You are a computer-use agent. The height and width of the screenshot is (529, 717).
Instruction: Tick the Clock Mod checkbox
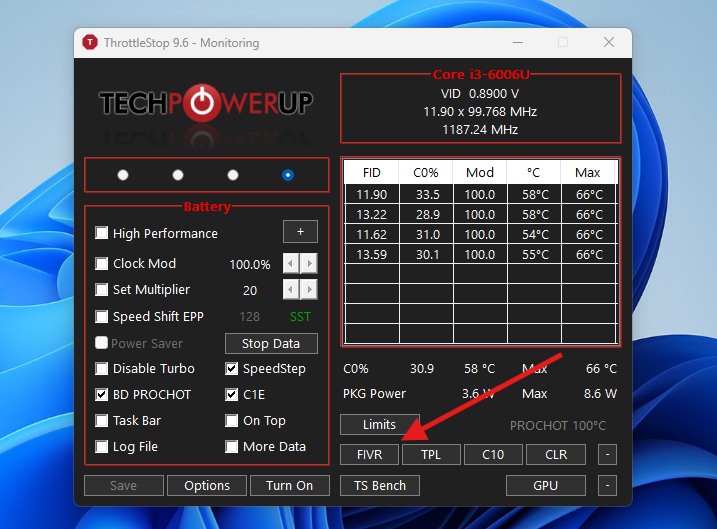(x=102, y=263)
